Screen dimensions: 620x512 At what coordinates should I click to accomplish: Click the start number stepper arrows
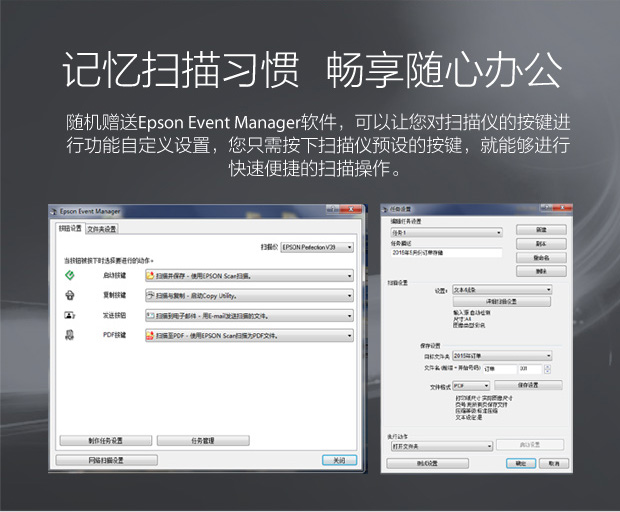pyautogui.click(x=547, y=369)
